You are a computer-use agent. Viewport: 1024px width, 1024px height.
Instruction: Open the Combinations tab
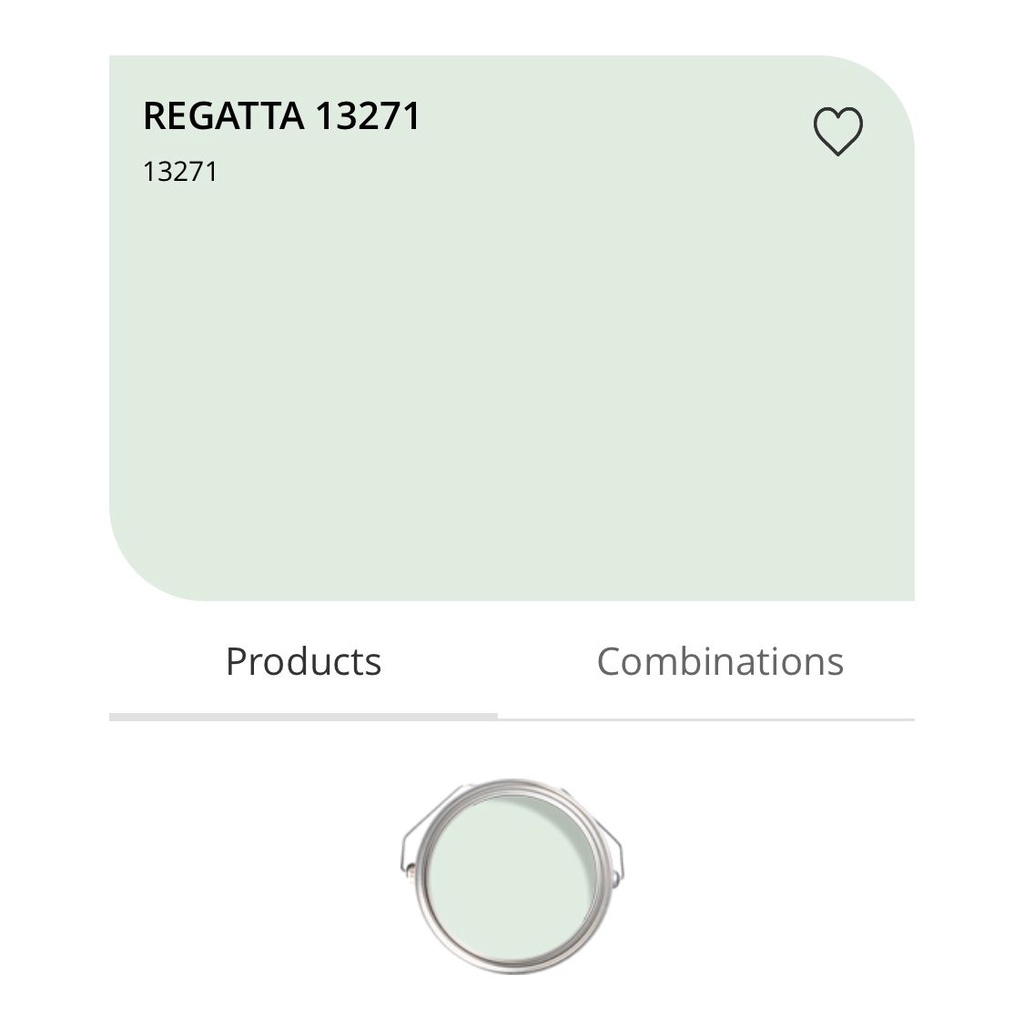[x=720, y=662]
